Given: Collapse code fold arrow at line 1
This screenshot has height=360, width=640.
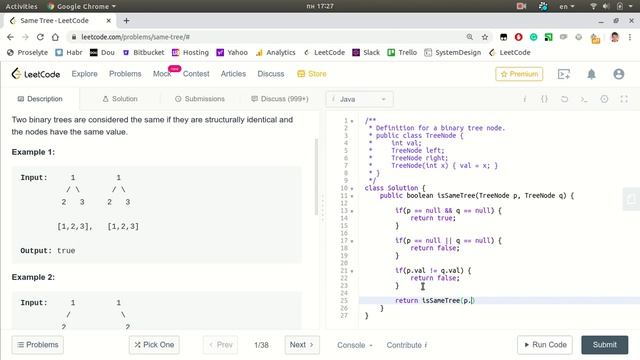Looking at the screenshot, I should tap(352, 121).
